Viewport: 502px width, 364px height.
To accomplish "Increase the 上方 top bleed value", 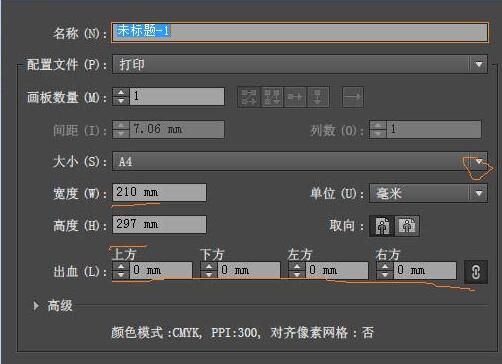I will (x=121, y=266).
